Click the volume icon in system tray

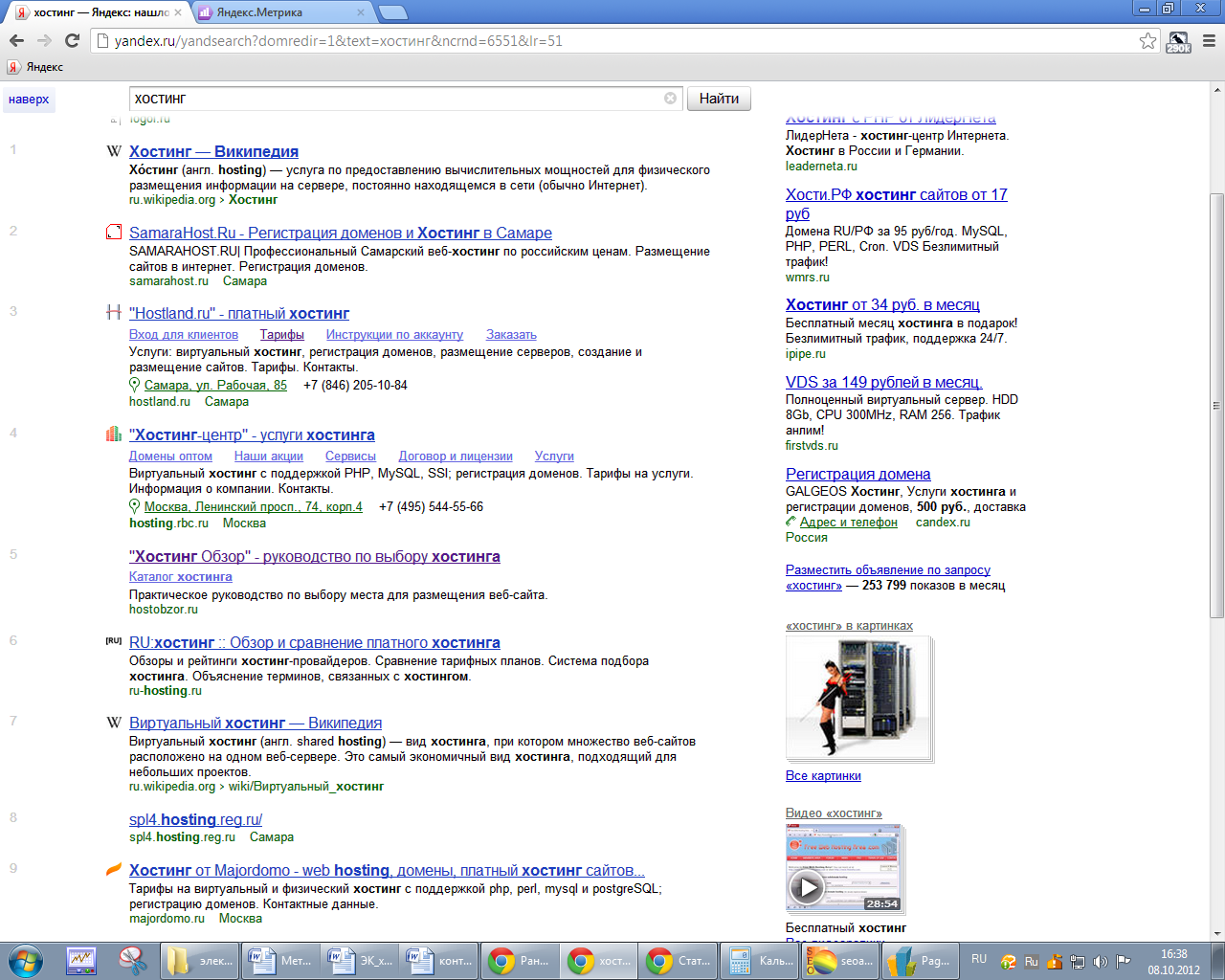pyautogui.click(x=1101, y=961)
